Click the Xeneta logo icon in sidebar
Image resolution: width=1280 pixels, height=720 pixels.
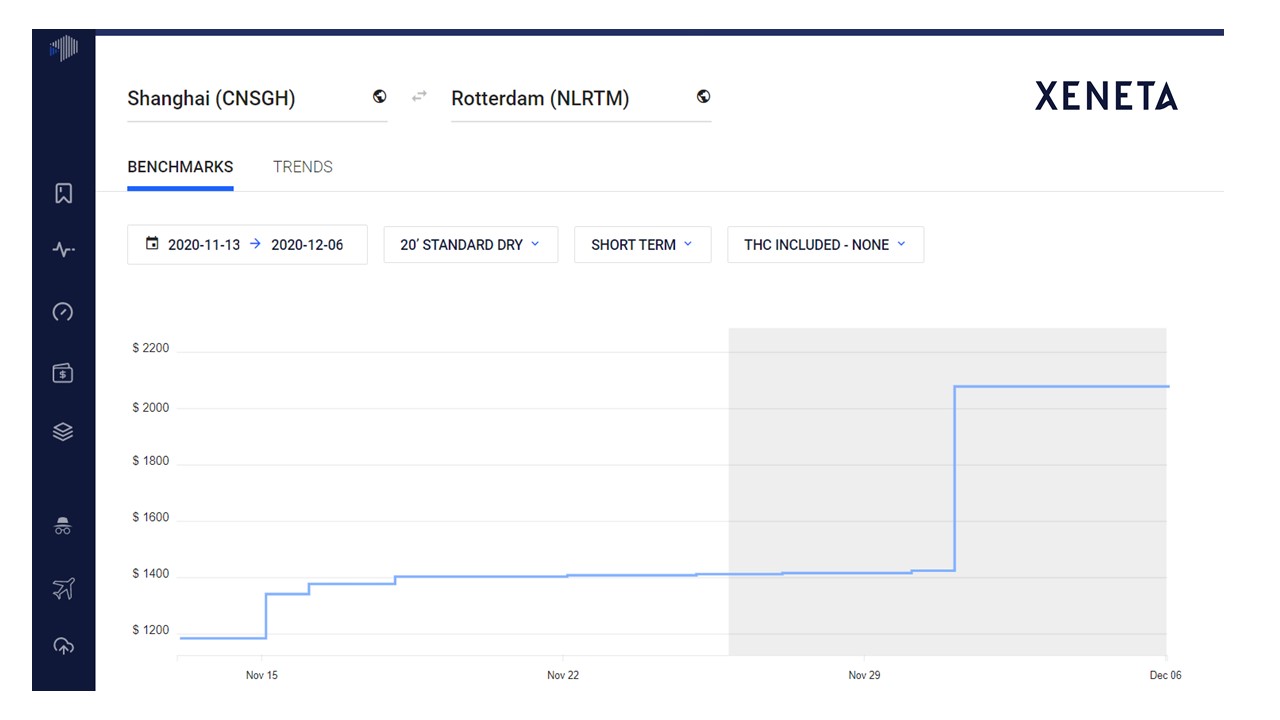coord(63,48)
